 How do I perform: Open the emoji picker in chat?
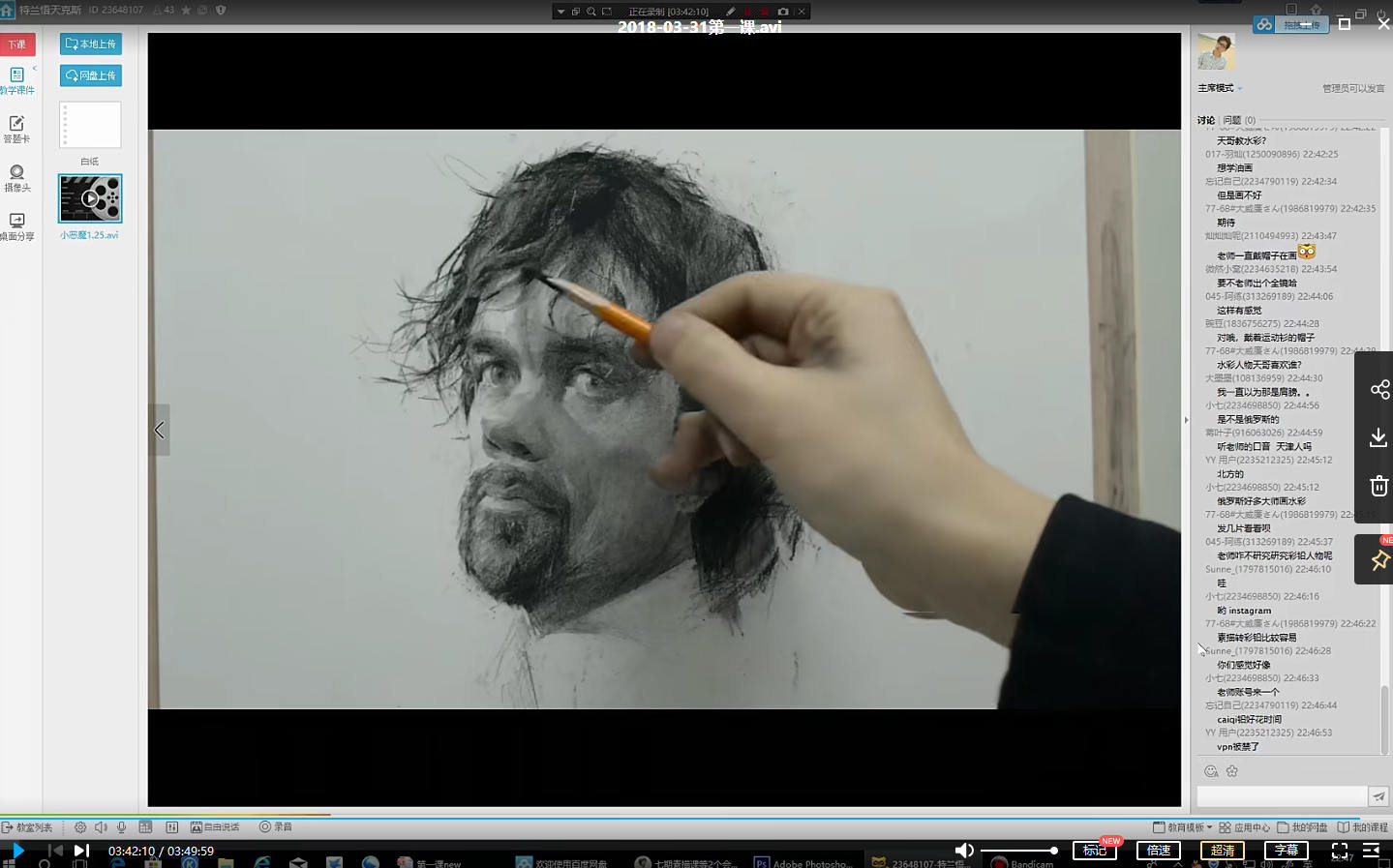[1211, 771]
